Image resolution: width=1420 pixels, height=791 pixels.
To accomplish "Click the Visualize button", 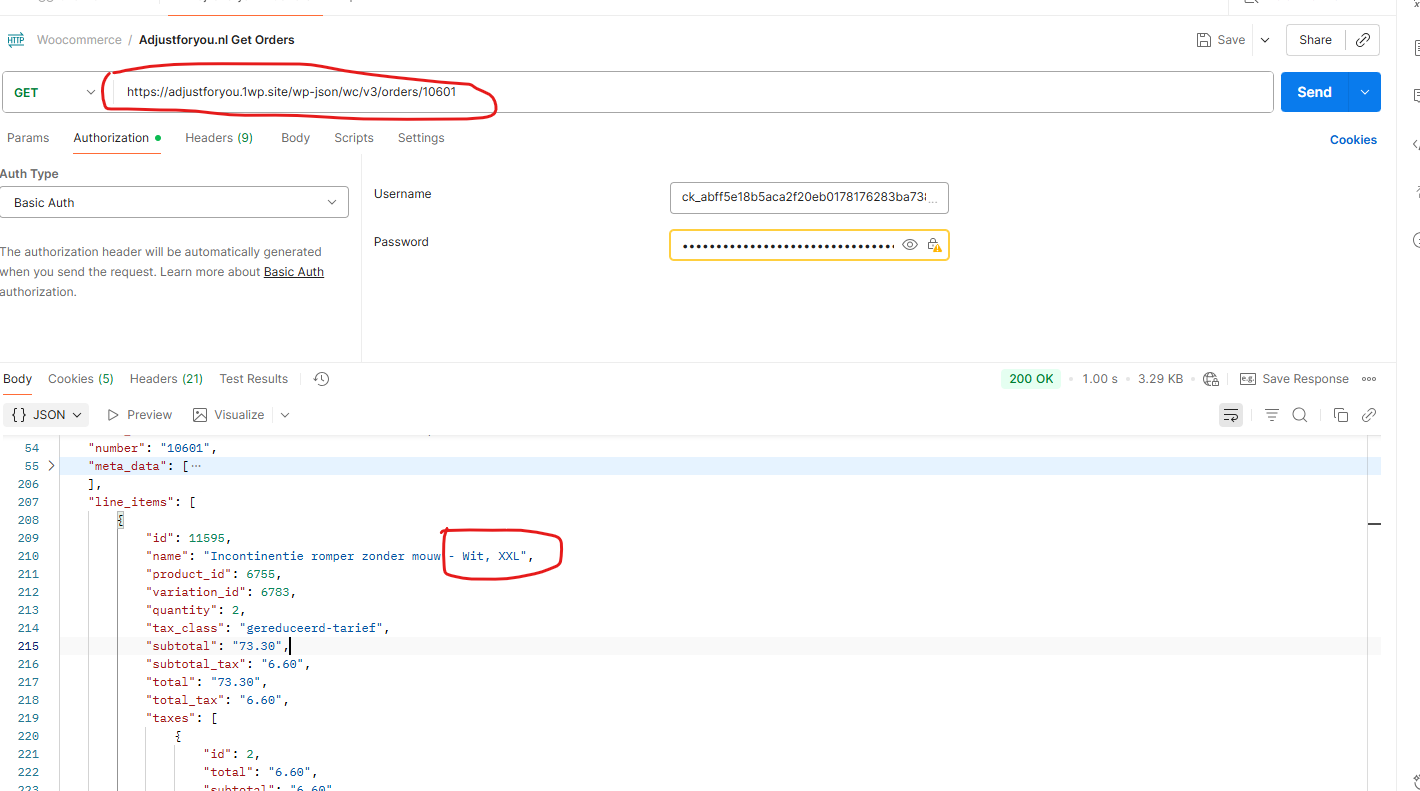I will pos(228,415).
